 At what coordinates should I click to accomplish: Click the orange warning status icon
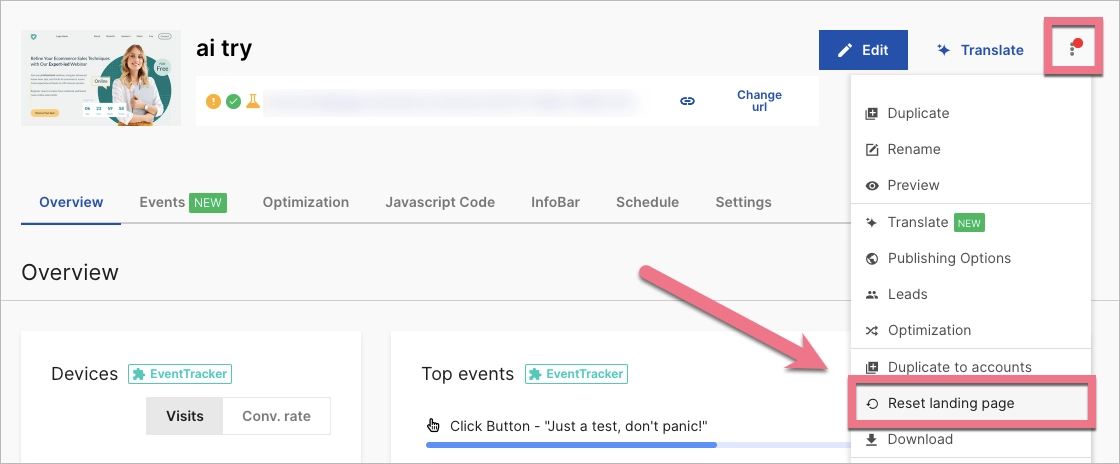213,101
